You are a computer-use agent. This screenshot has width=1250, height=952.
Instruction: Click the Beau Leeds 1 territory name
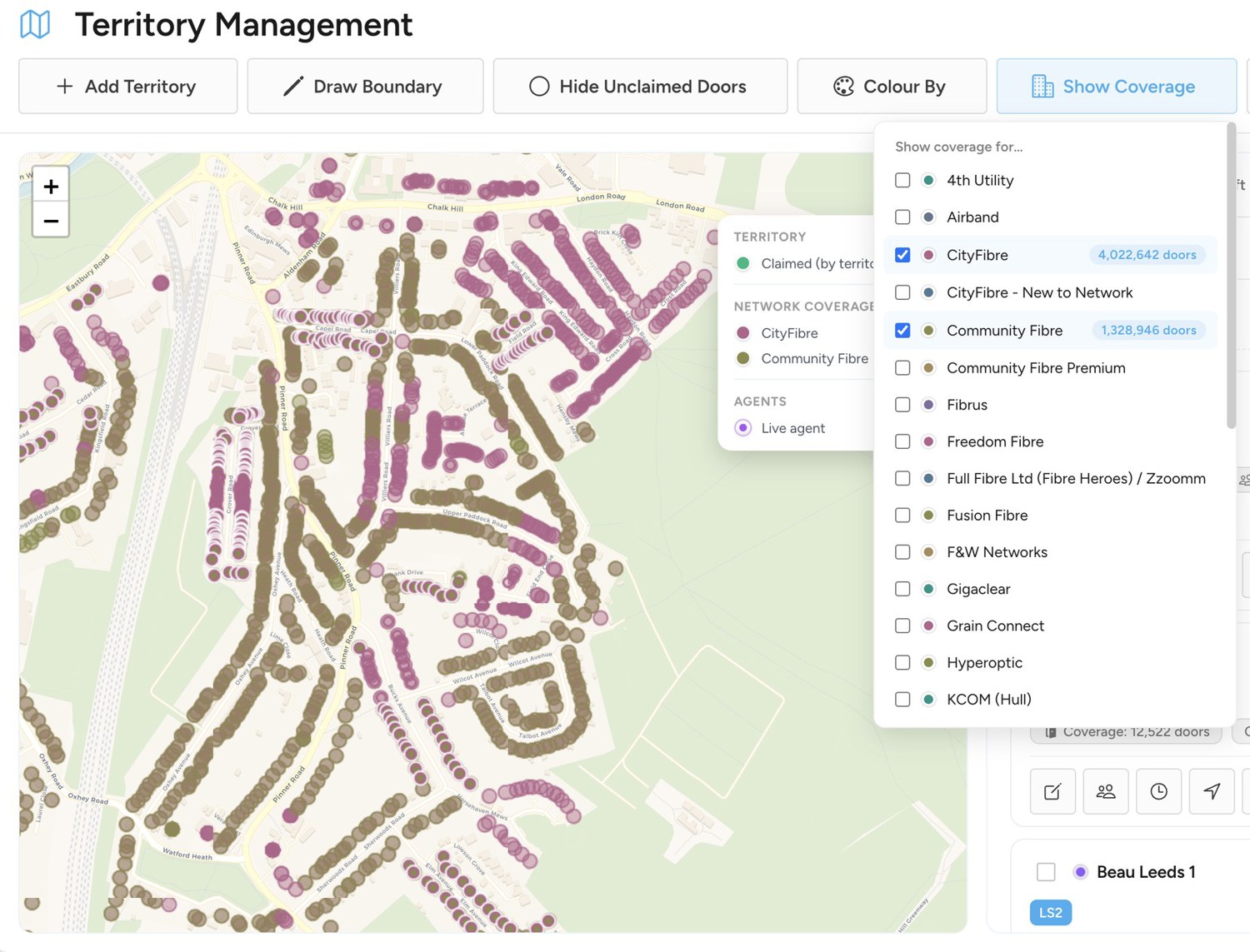click(x=1146, y=872)
